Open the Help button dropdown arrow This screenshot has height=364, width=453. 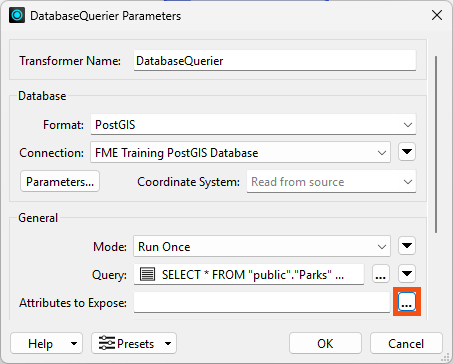[x=74, y=343]
